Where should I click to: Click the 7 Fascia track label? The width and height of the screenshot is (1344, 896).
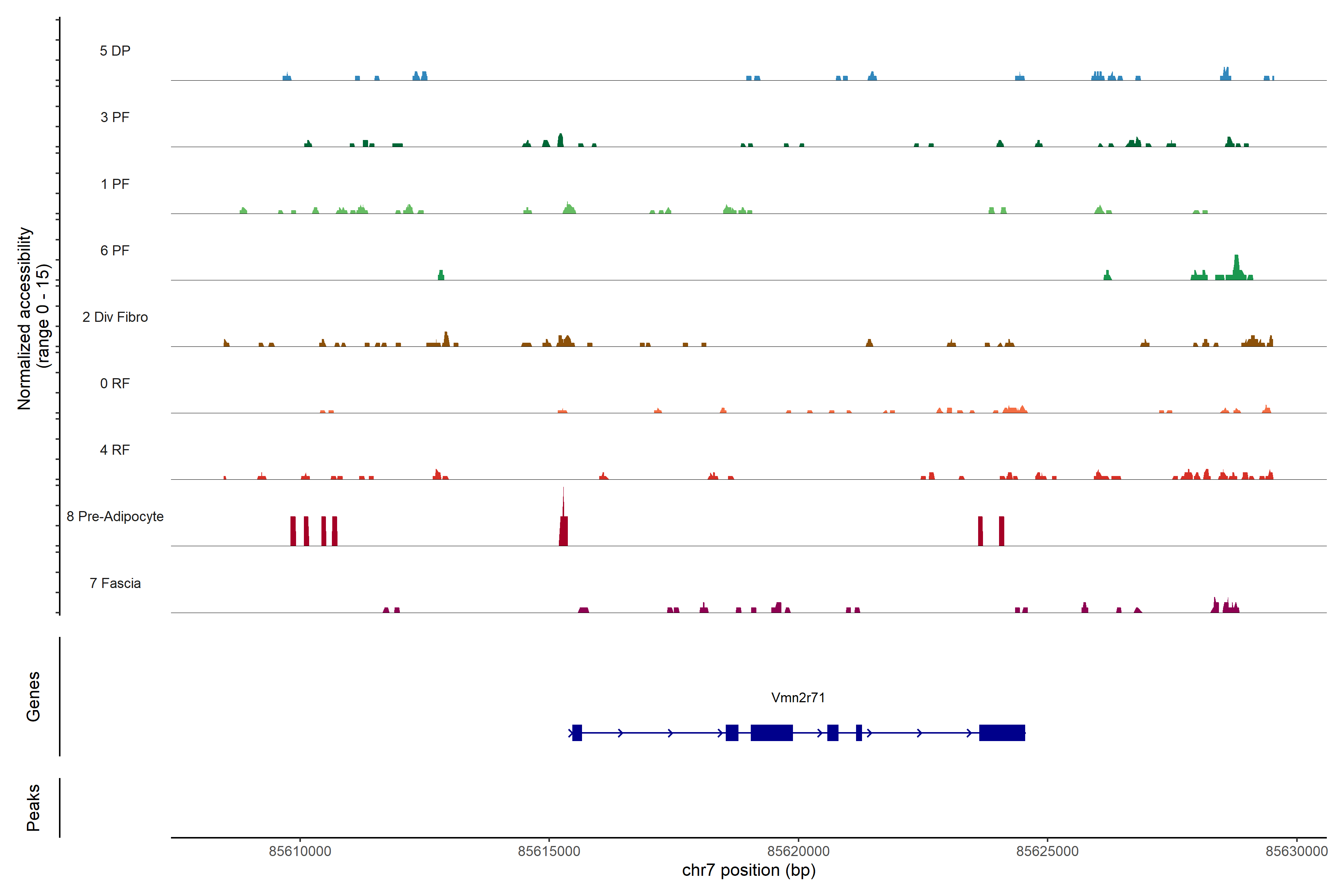(115, 583)
